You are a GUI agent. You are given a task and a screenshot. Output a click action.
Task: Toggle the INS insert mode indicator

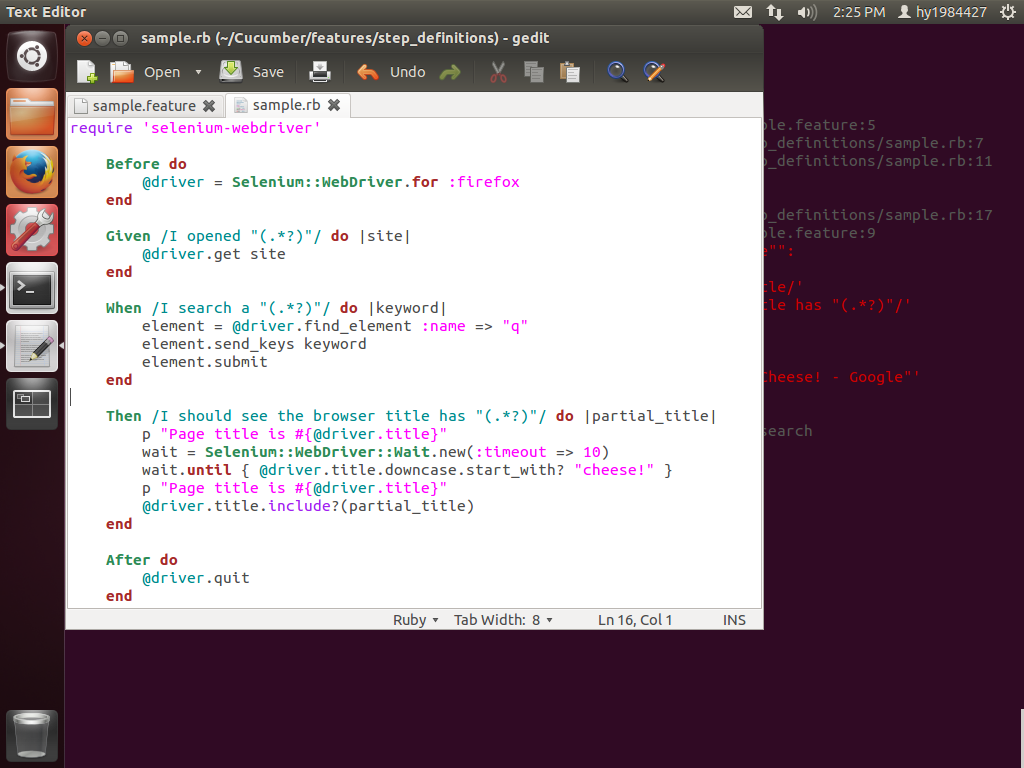click(x=734, y=620)
